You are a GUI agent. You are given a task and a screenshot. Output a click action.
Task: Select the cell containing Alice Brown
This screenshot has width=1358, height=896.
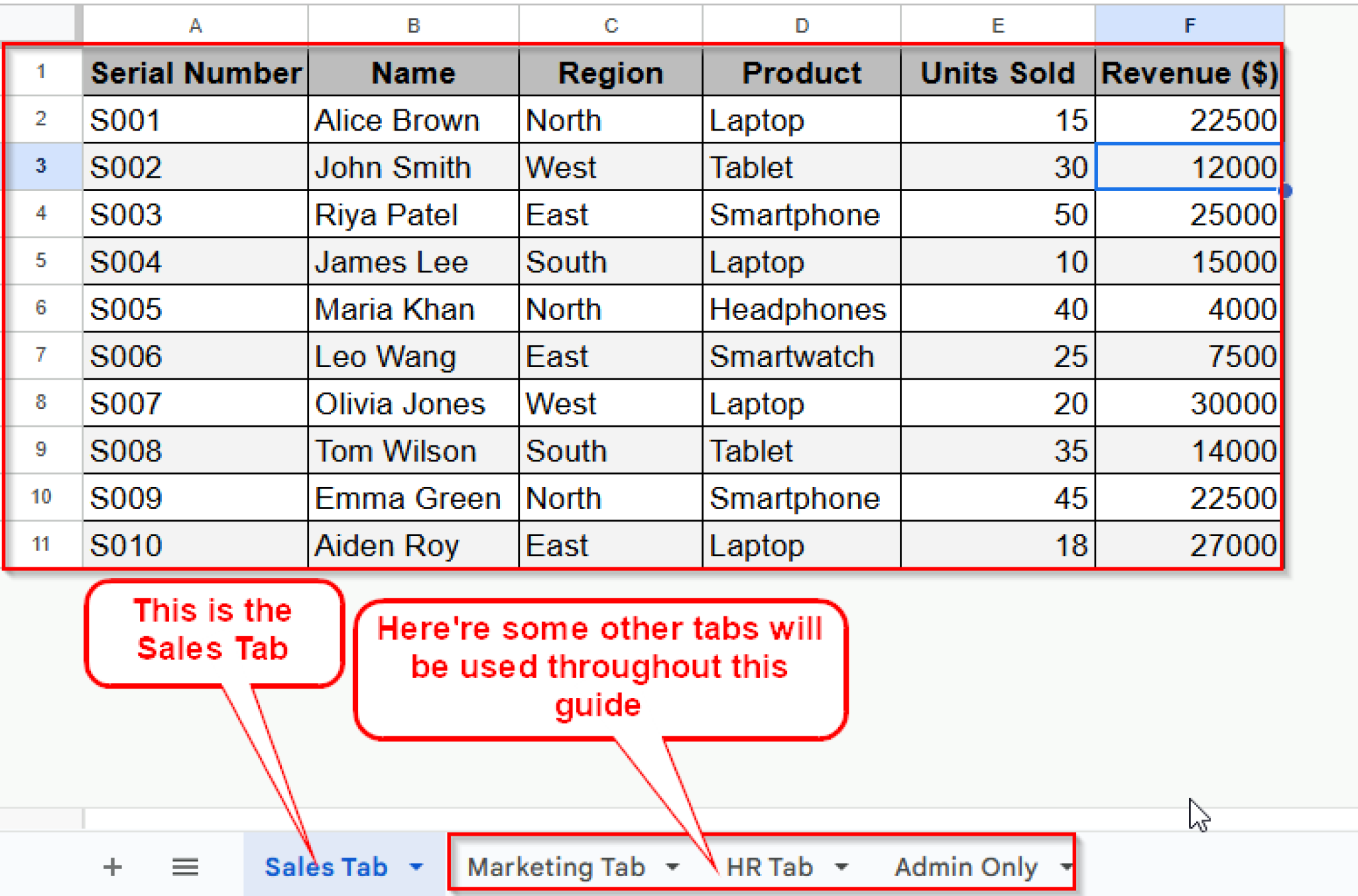(x=413, y=119)
